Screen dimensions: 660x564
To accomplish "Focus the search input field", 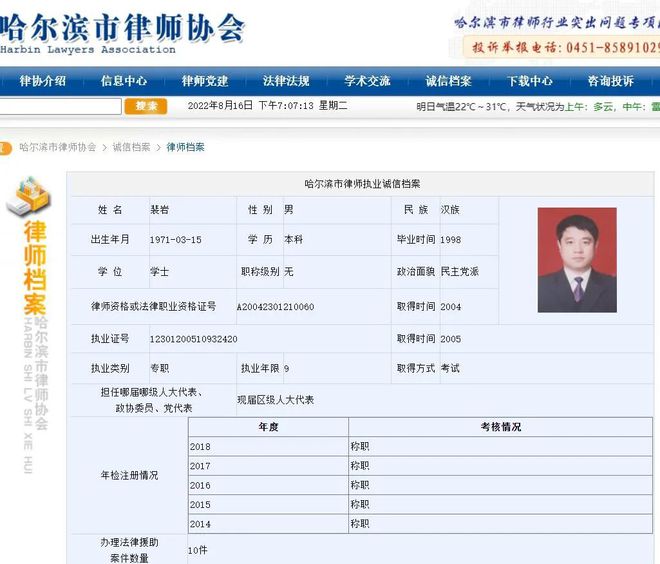I will (x=60, y=106).
